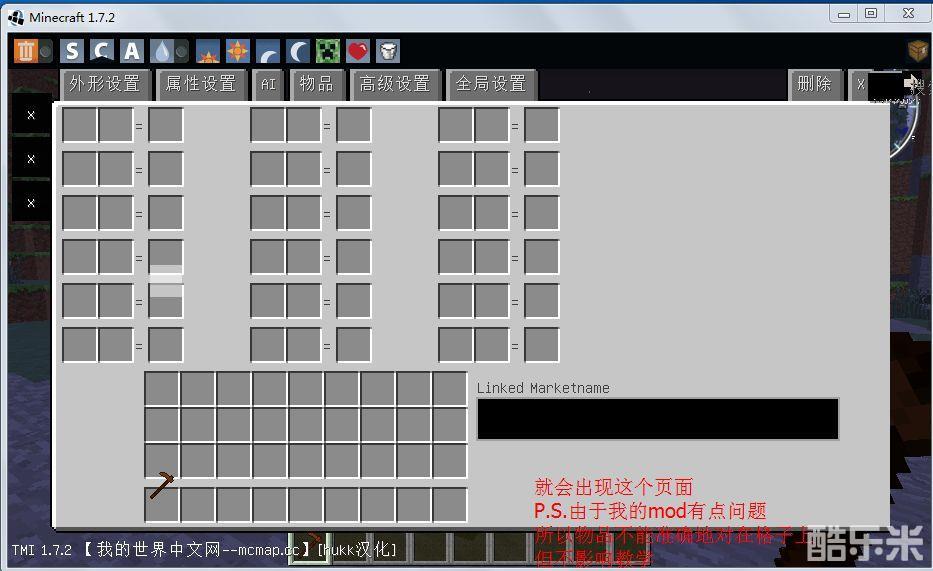
Task: Click the milk bucket icon
Action: 387,51
